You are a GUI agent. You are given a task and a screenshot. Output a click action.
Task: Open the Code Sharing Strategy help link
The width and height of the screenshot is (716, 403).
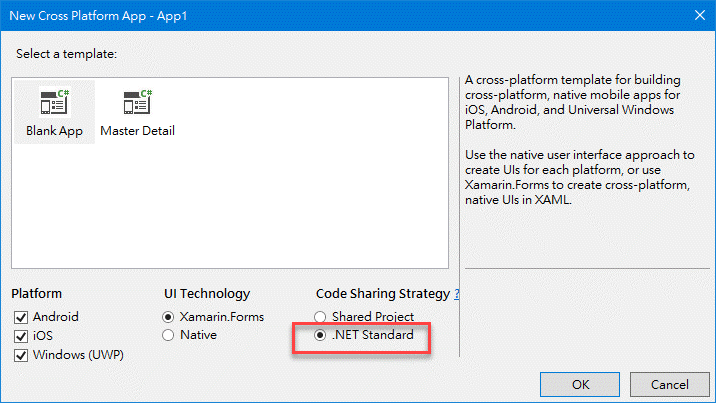coord(457,294)
